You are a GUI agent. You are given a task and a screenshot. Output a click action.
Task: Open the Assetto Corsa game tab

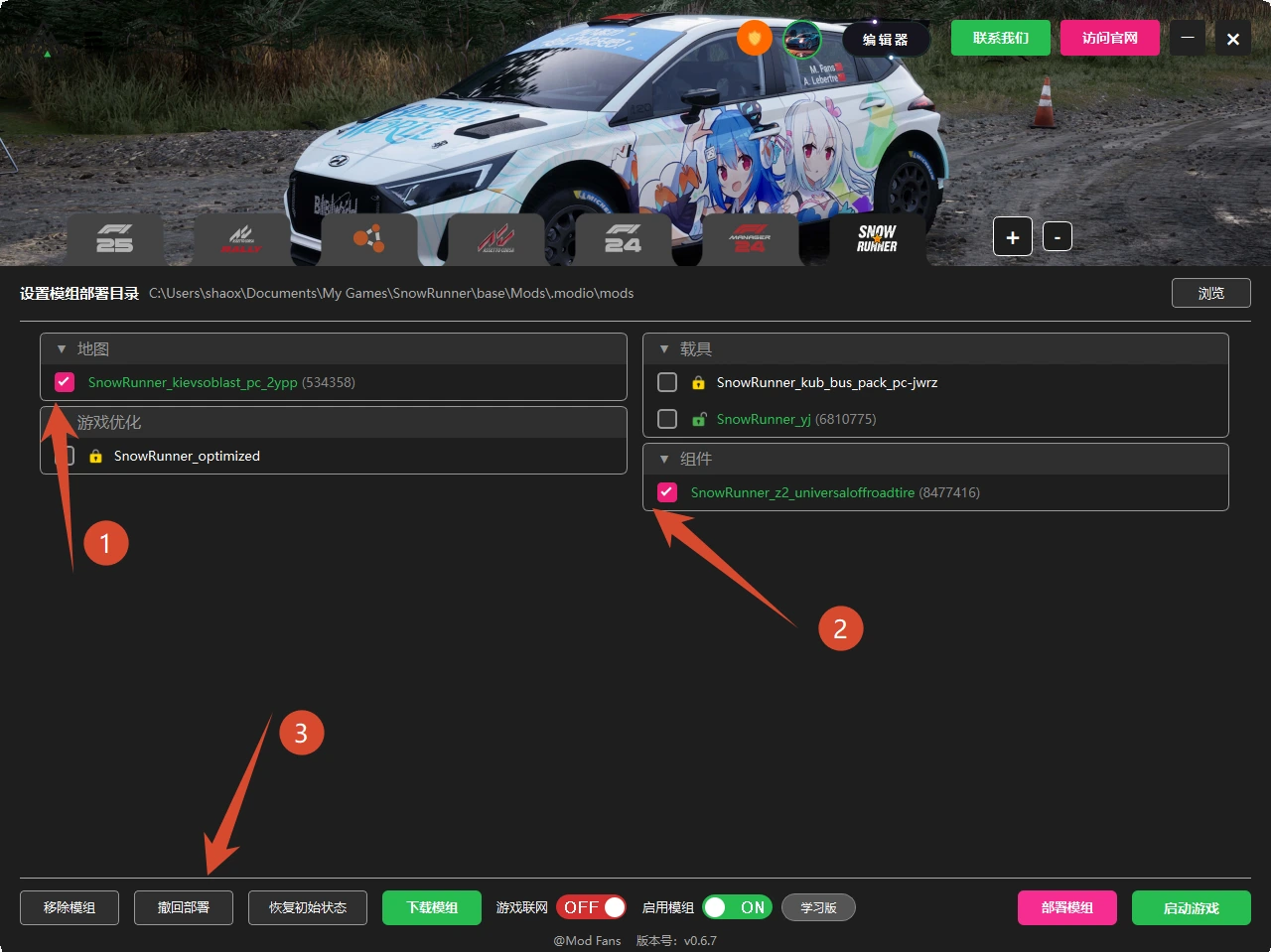coord(496,239)
